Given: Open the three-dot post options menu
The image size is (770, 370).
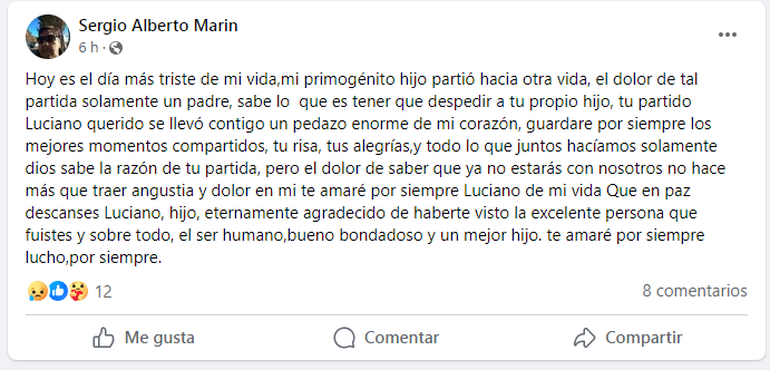Looking at the screenshot, I should coord(727,35).
